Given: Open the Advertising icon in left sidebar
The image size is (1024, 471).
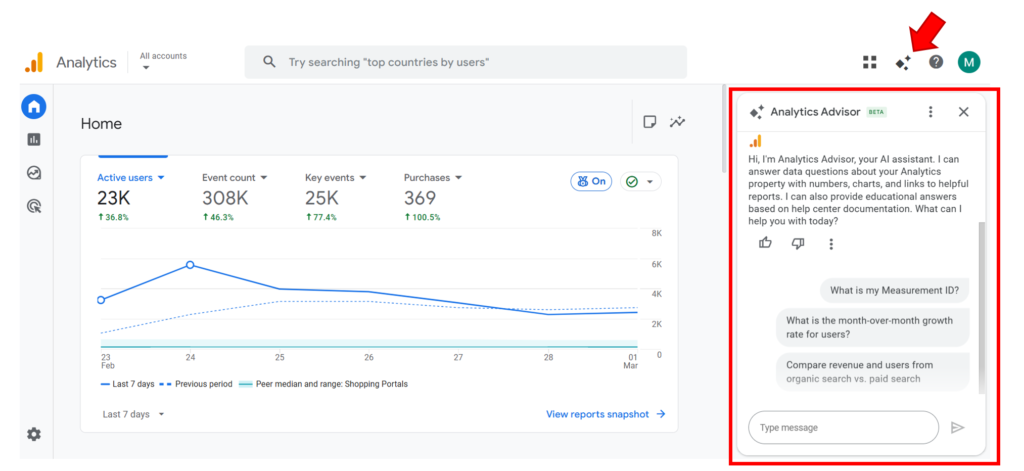Looking at the screenshot, I should tap(34, 206).
